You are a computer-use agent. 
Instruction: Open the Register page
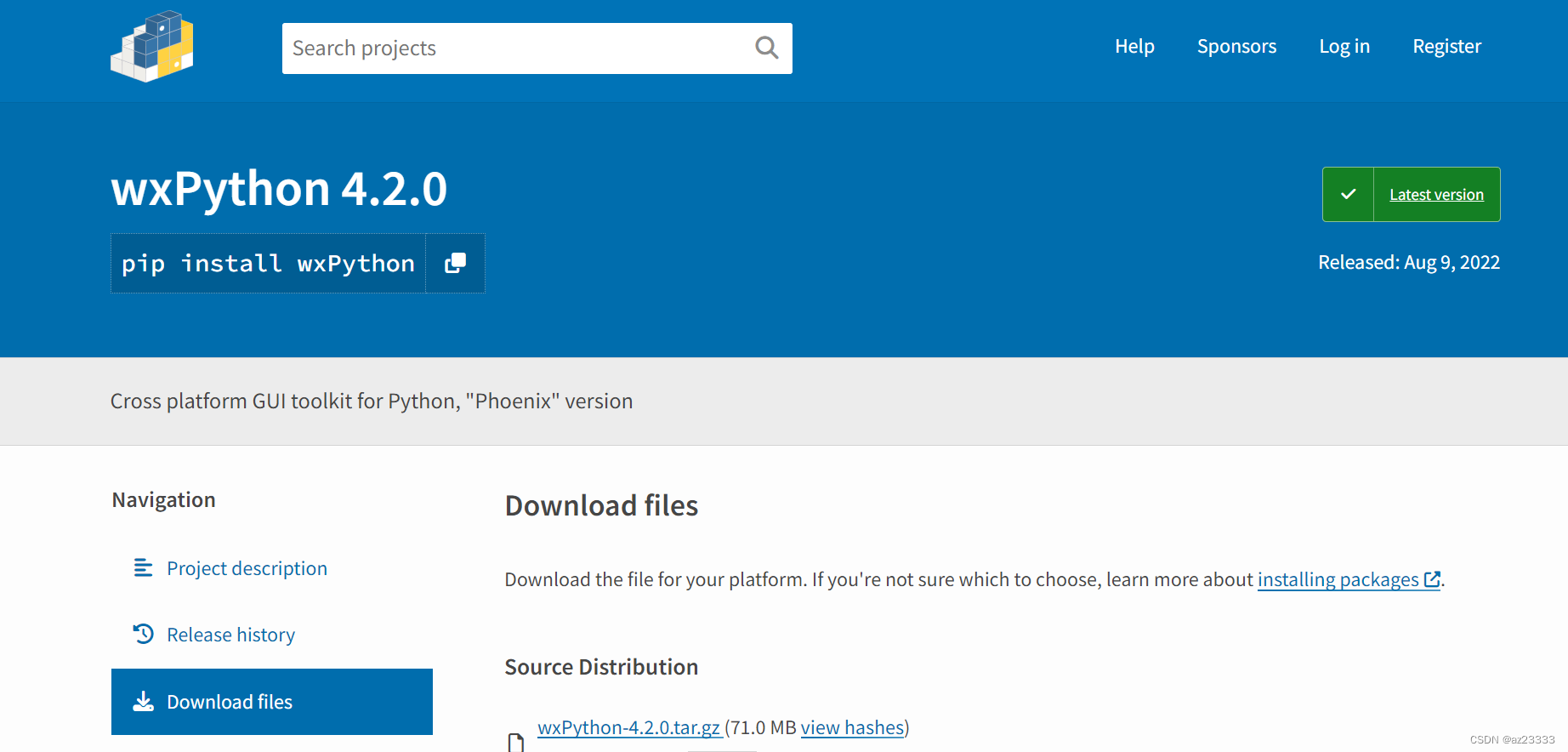[x=1446, y=47]
